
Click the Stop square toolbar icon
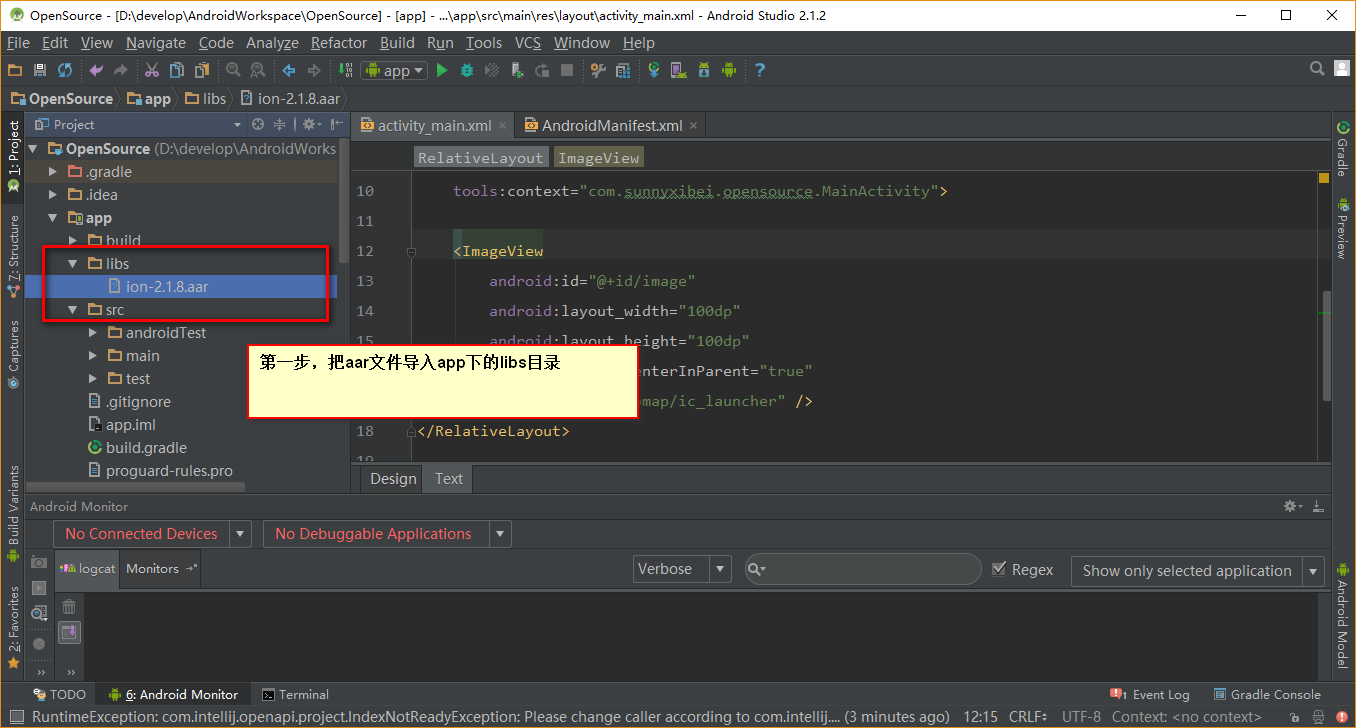coord(567,70)
